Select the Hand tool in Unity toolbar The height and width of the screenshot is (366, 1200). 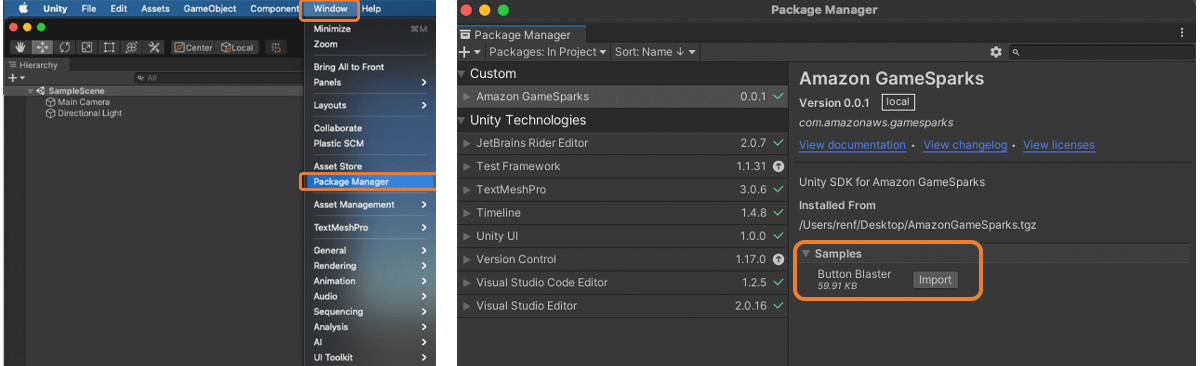pos(20,47)
